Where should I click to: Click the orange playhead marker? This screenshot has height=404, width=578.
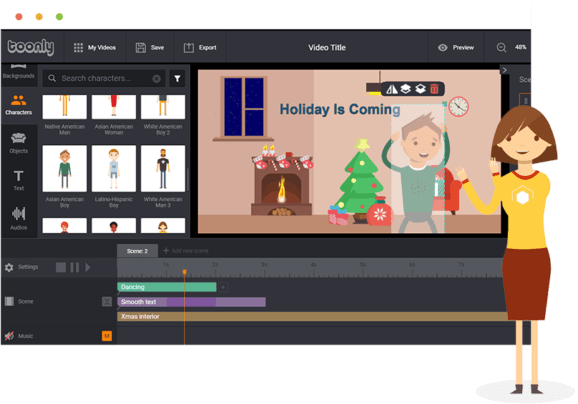tap(184, 272)
